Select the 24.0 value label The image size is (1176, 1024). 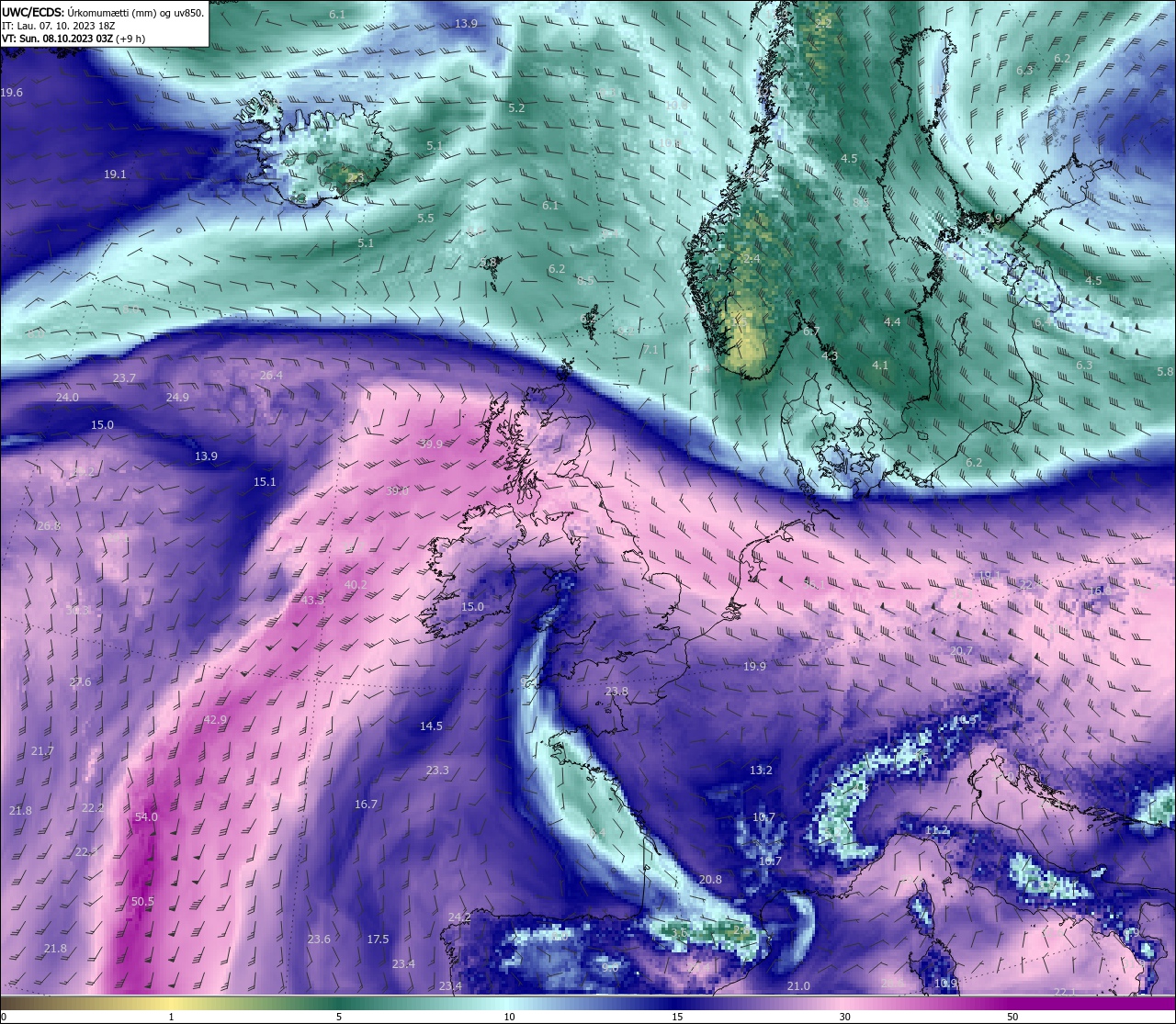[x=67, y=398]
